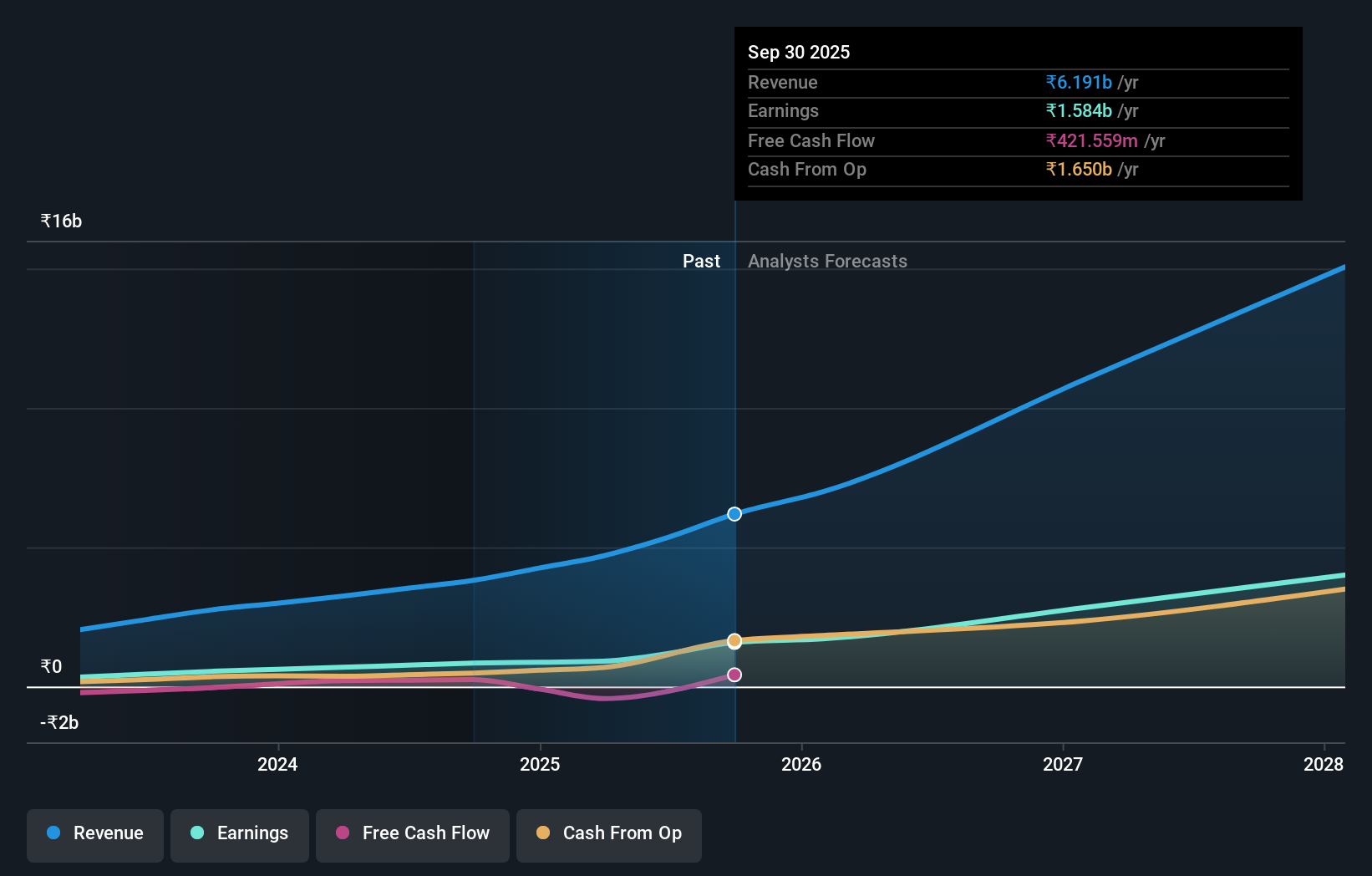1372x876 pixels.
Task: Click the teal Earnings legend dot icon
Action: pyautogui.click(x=197, y=833)
